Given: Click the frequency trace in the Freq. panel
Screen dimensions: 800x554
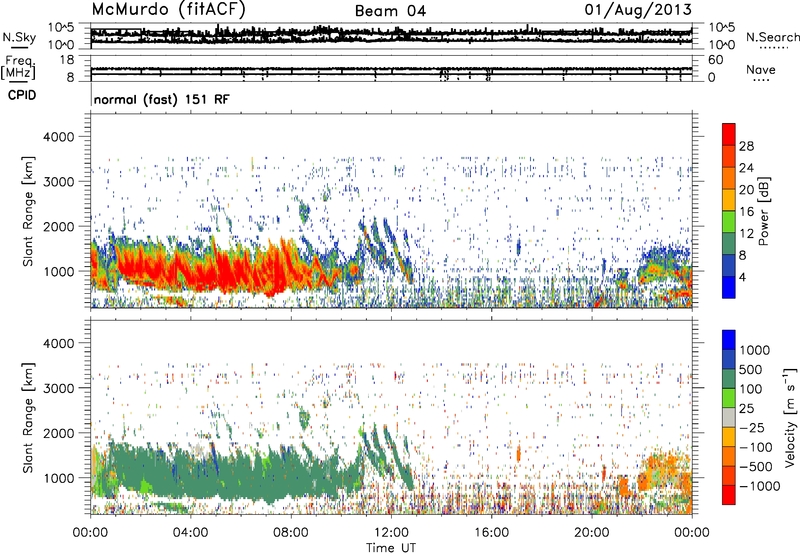Looking at the screenshot, I should coord(391,69).
